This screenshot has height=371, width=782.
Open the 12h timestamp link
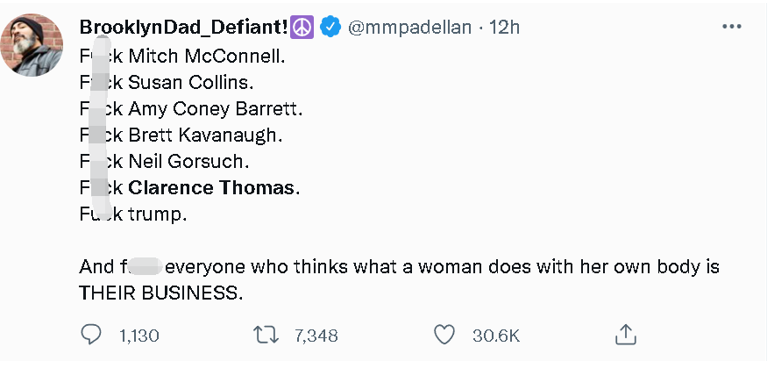point(504,27)
